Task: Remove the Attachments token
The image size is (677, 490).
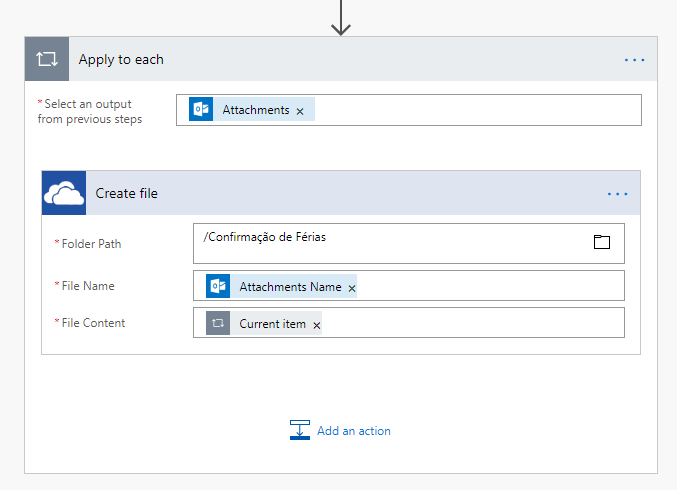Action: (300, 111)
